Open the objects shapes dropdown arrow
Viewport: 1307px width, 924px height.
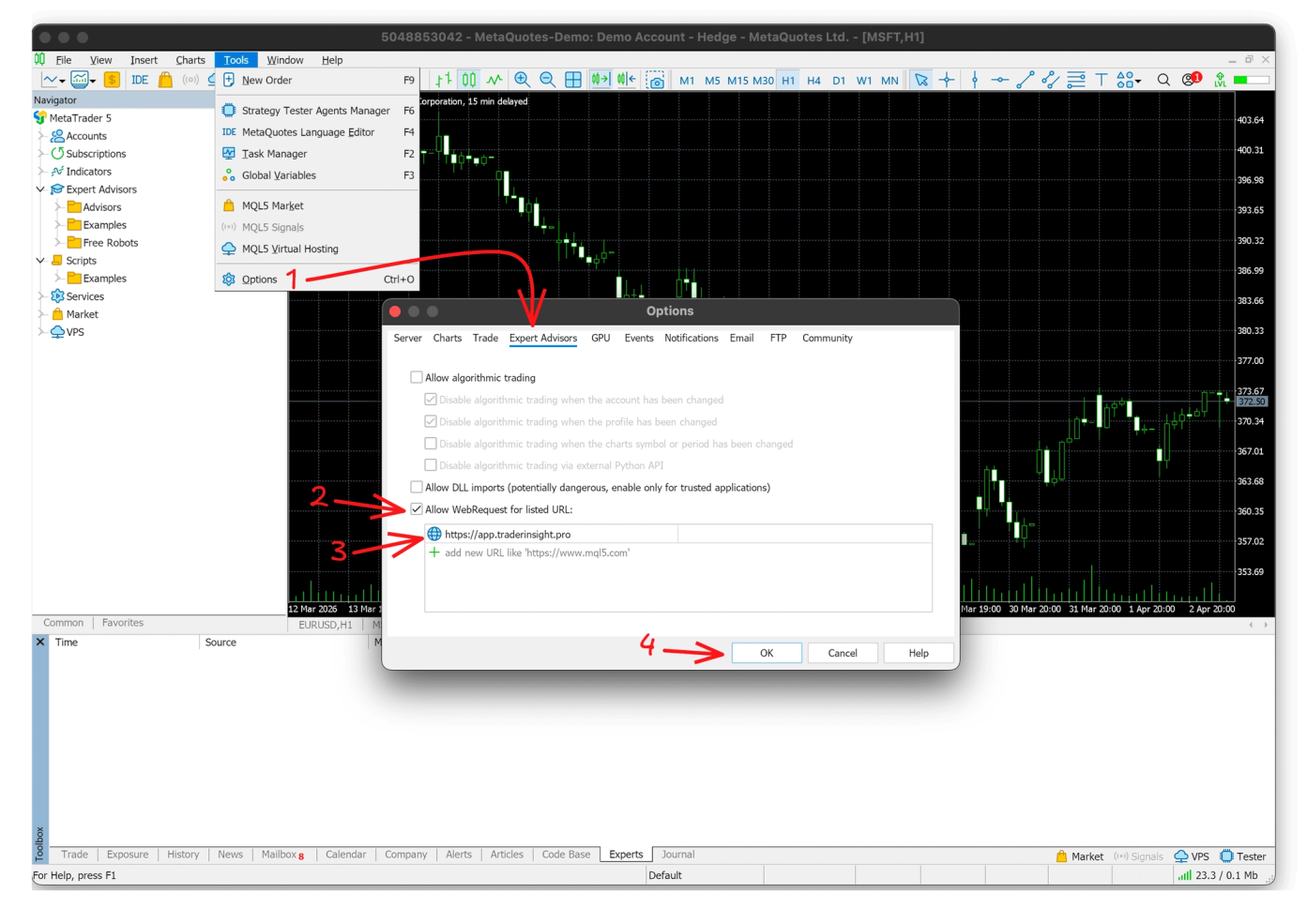tap(1138, 82)
